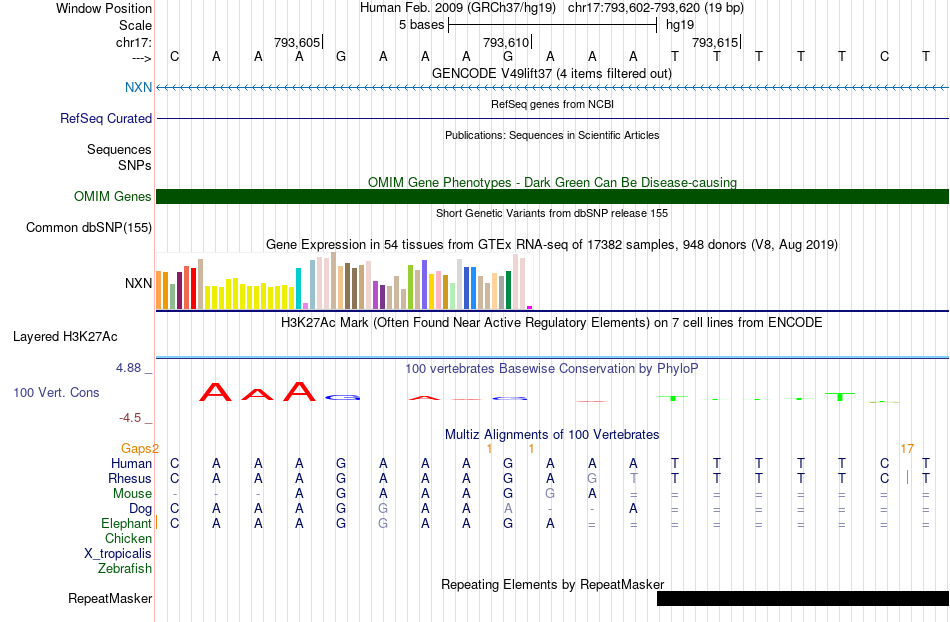
Task: Click the RepeatMasker track label
Action: 110,598
